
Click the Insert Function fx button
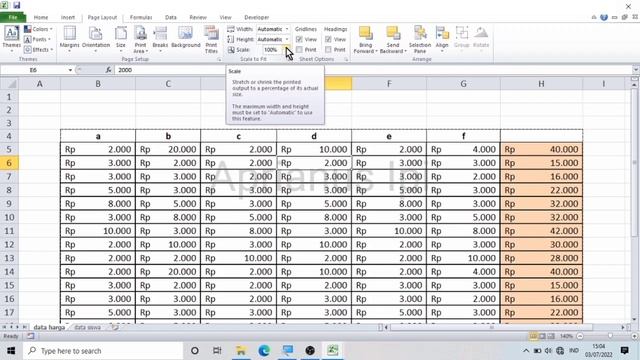(108, 70)
